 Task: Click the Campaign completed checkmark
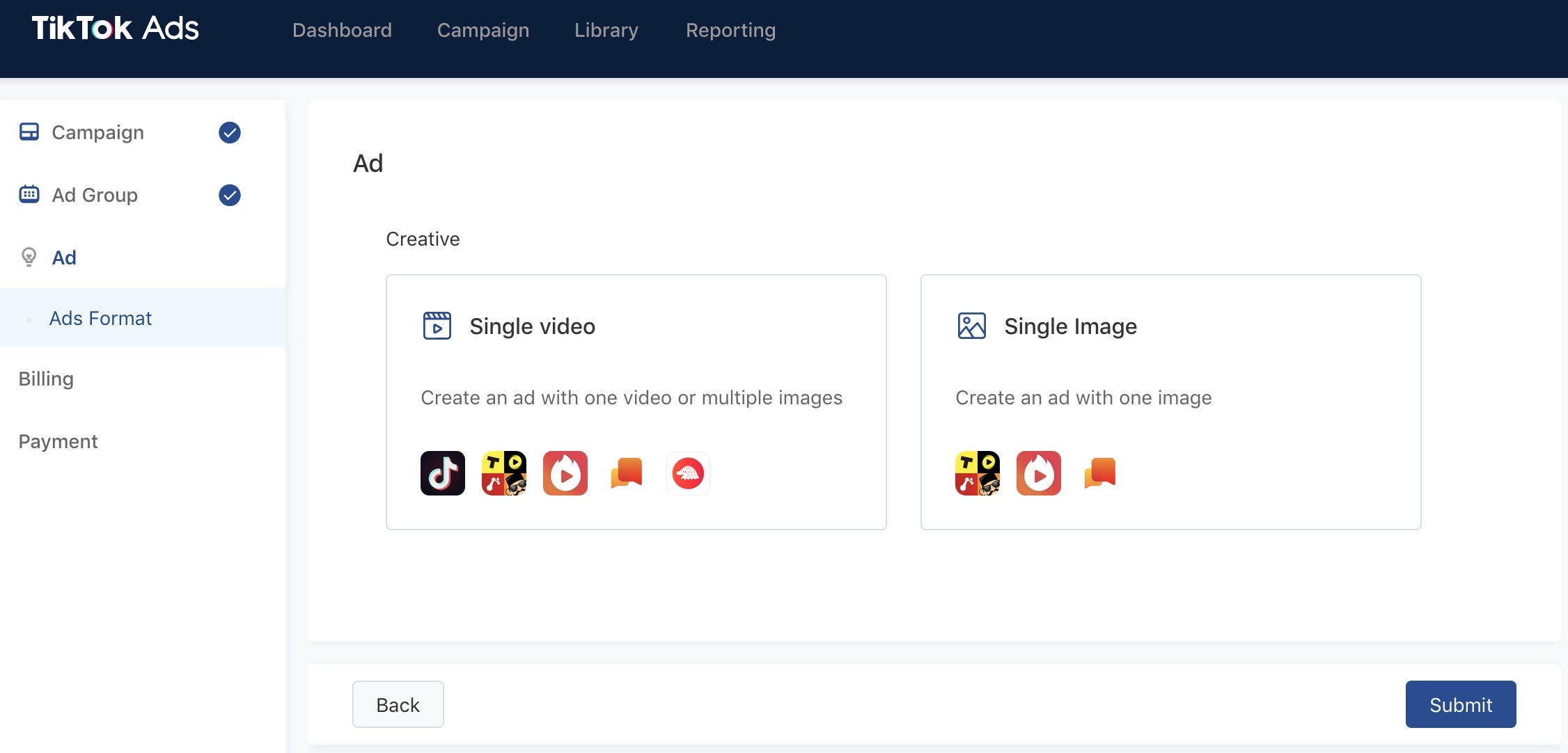coord(230,132)
